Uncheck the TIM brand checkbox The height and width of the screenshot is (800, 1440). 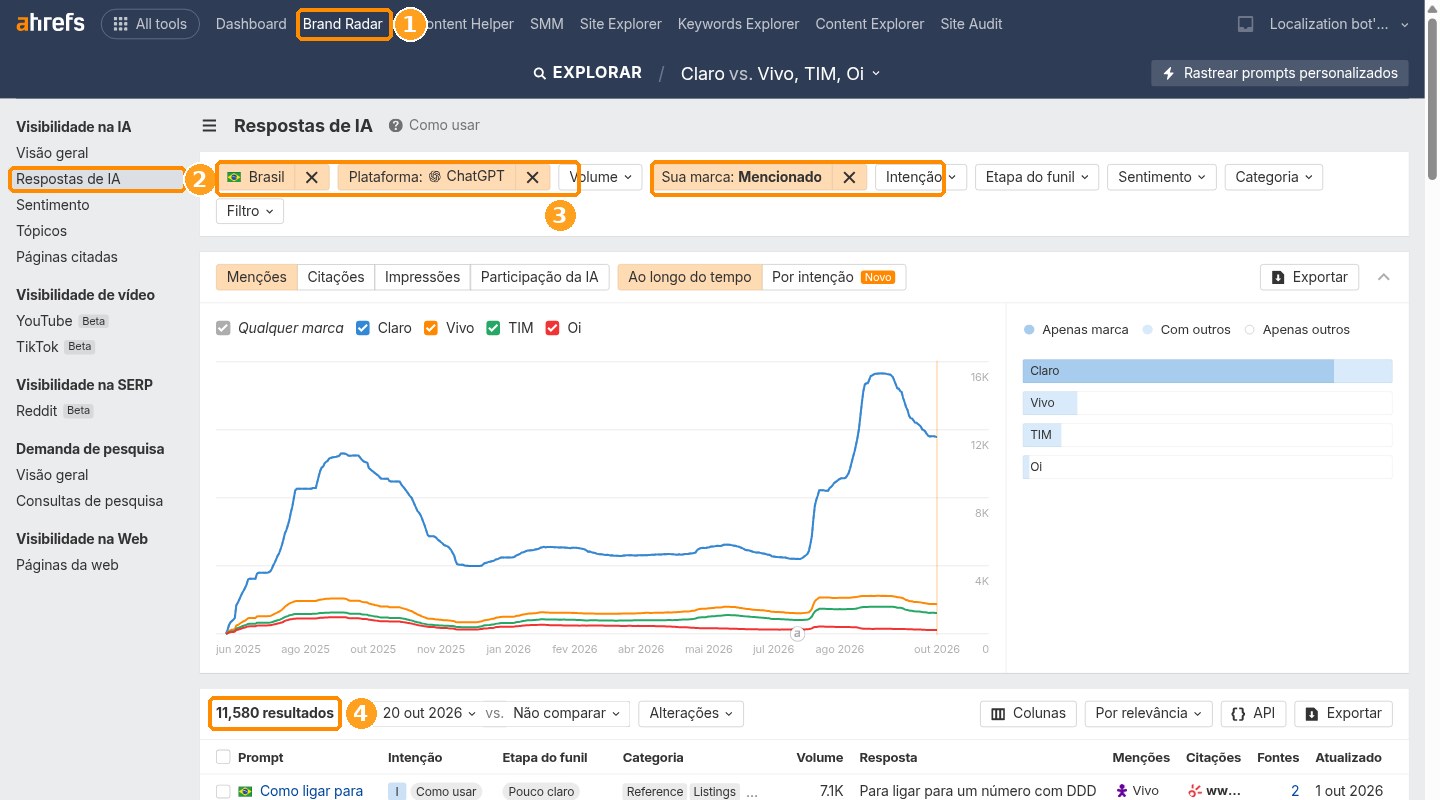pos(493,328)
